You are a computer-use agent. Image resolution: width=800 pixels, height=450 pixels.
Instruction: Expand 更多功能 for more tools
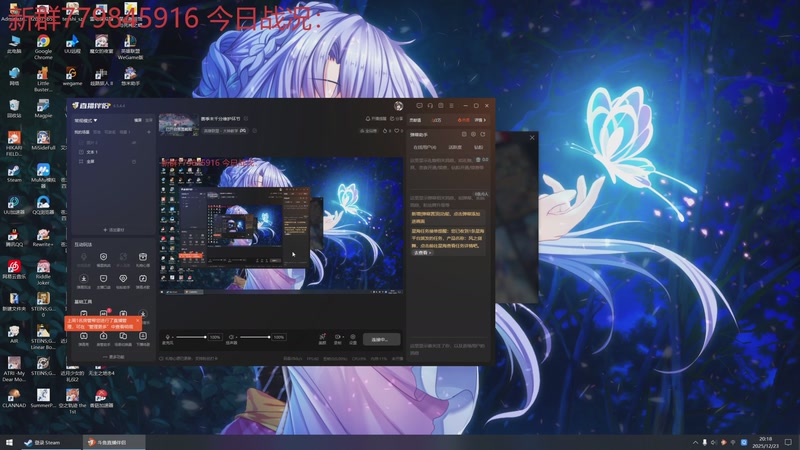click(113, 357)
